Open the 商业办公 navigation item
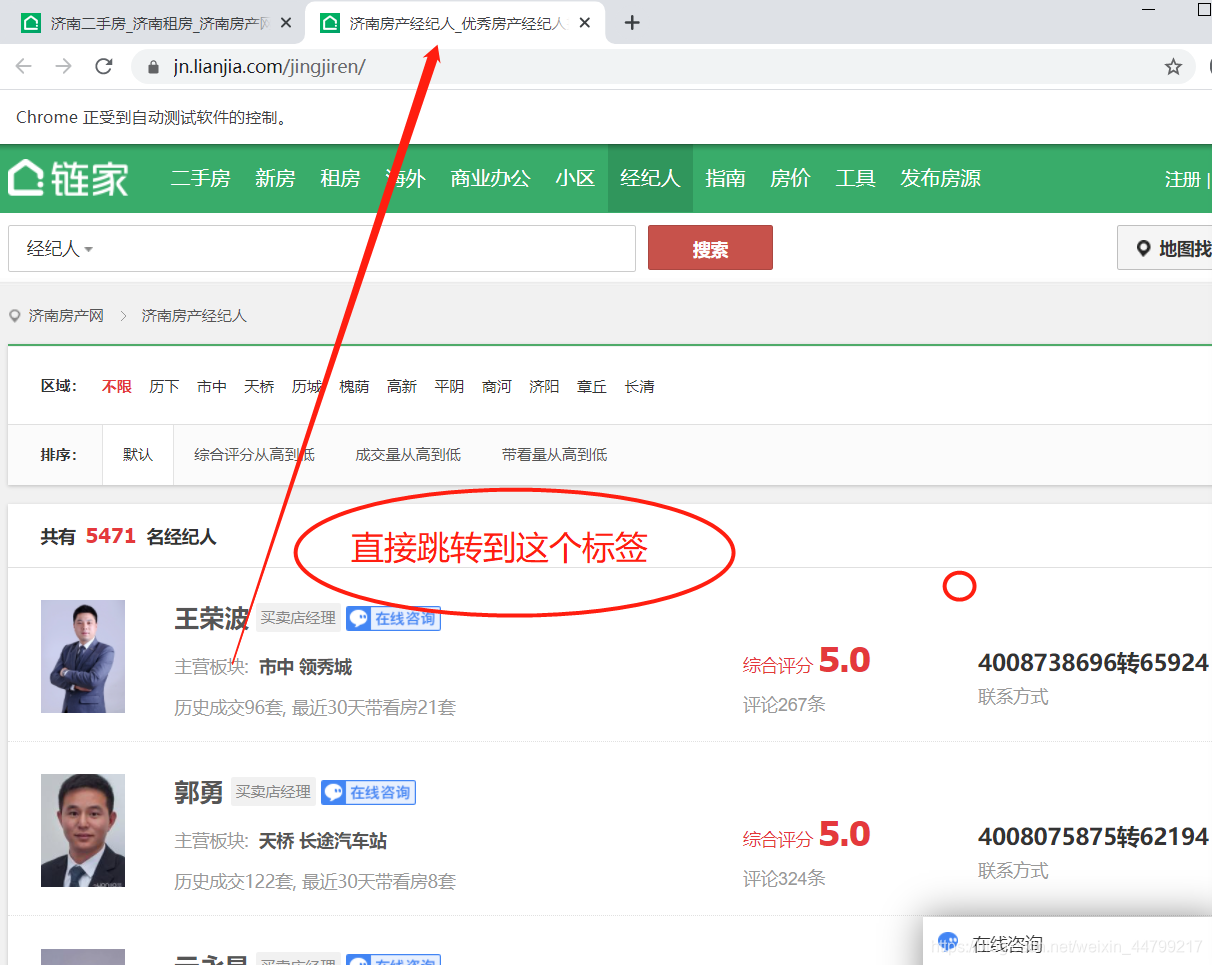 point(490,178)
